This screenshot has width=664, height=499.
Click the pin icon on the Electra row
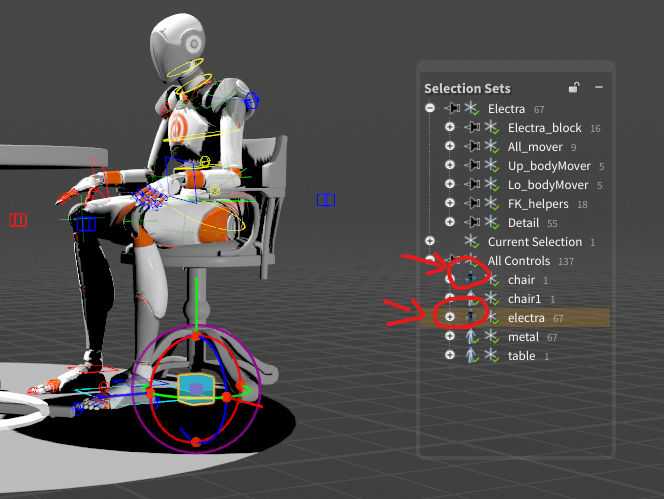(452, 108)
